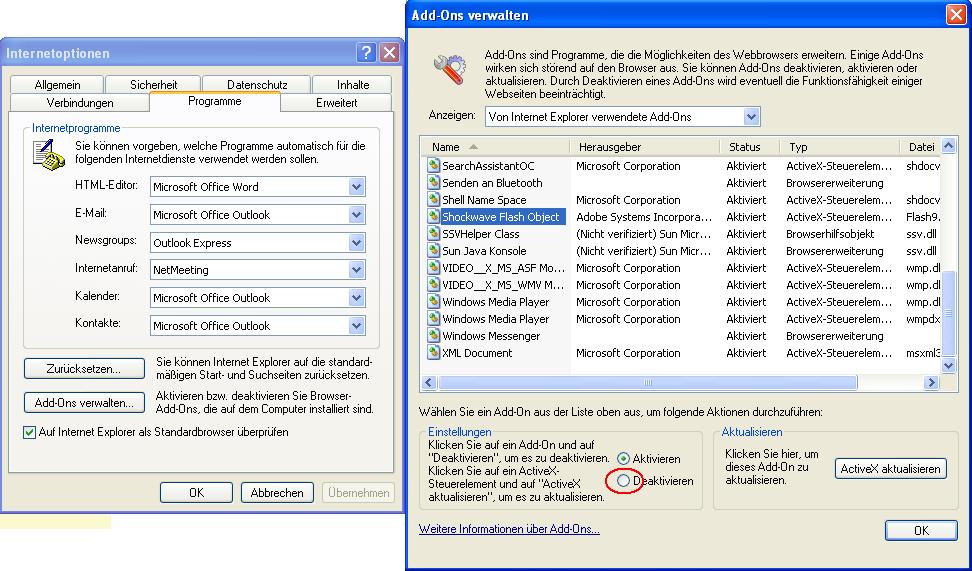Click the horizontal scrollbar right arrow
The width and height of the screenshot is (972, 571).
click(931, 383)
